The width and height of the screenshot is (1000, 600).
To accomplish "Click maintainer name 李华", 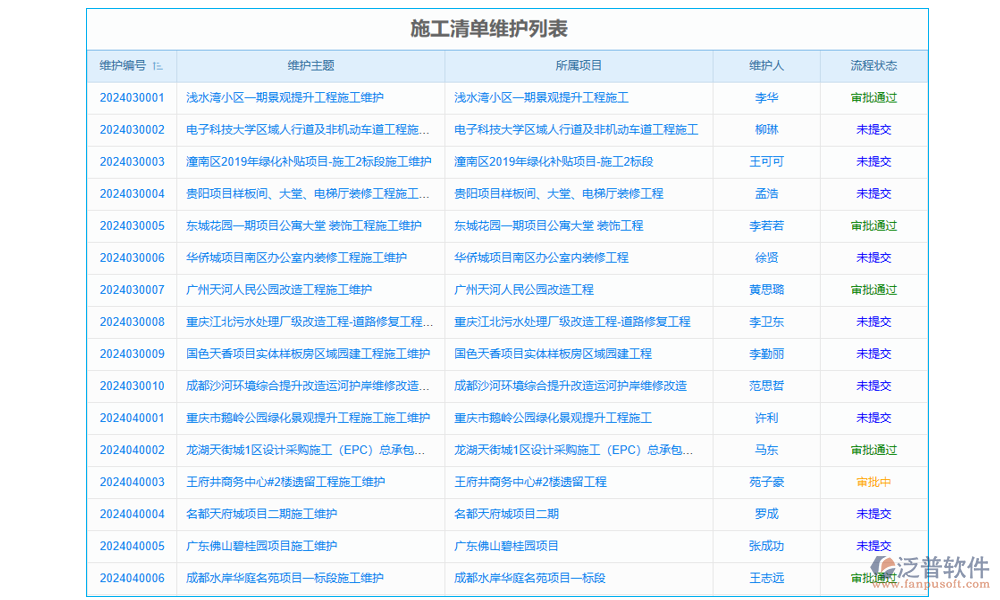I will 766,98.
